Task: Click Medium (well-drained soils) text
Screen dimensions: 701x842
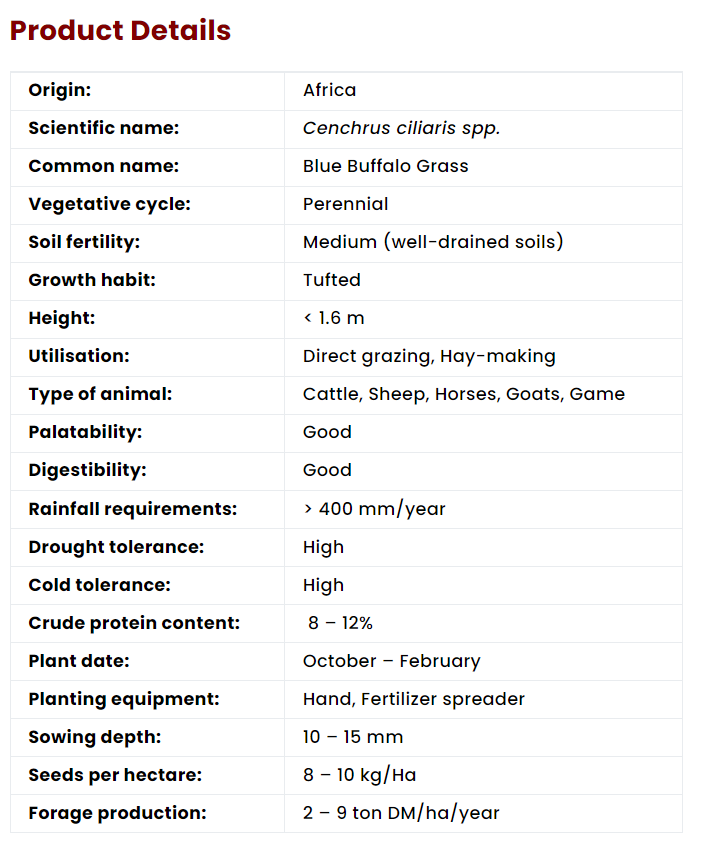Action: (433, 242)
